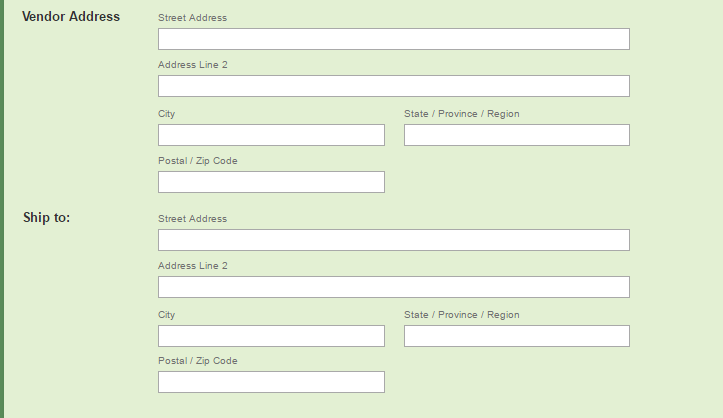Screen dimensions: 723x418
Task: Select the Ship to Postal / Zip Code field
Action: (x=271, y=382)
